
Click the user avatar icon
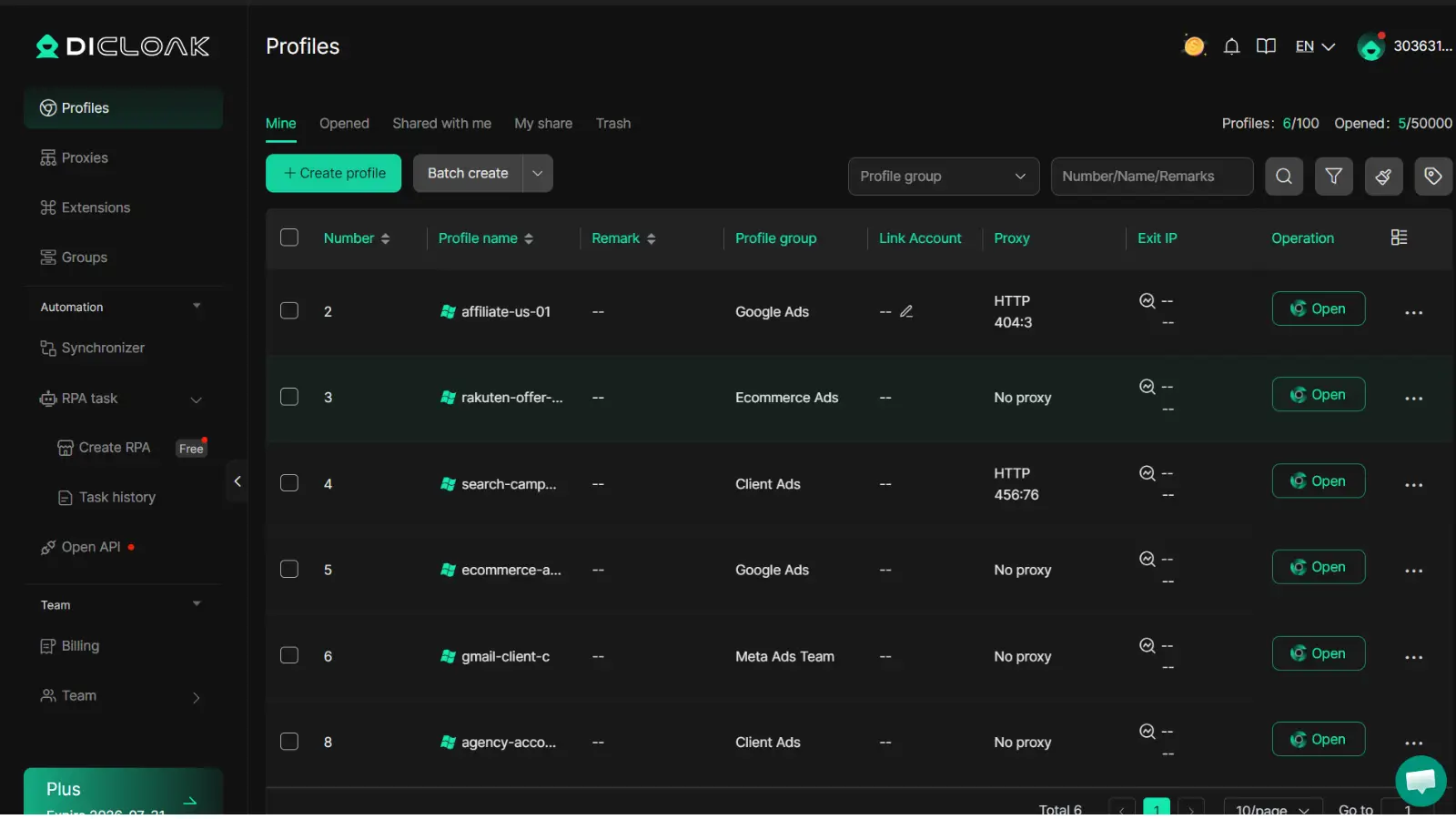tap(1370, 46)
